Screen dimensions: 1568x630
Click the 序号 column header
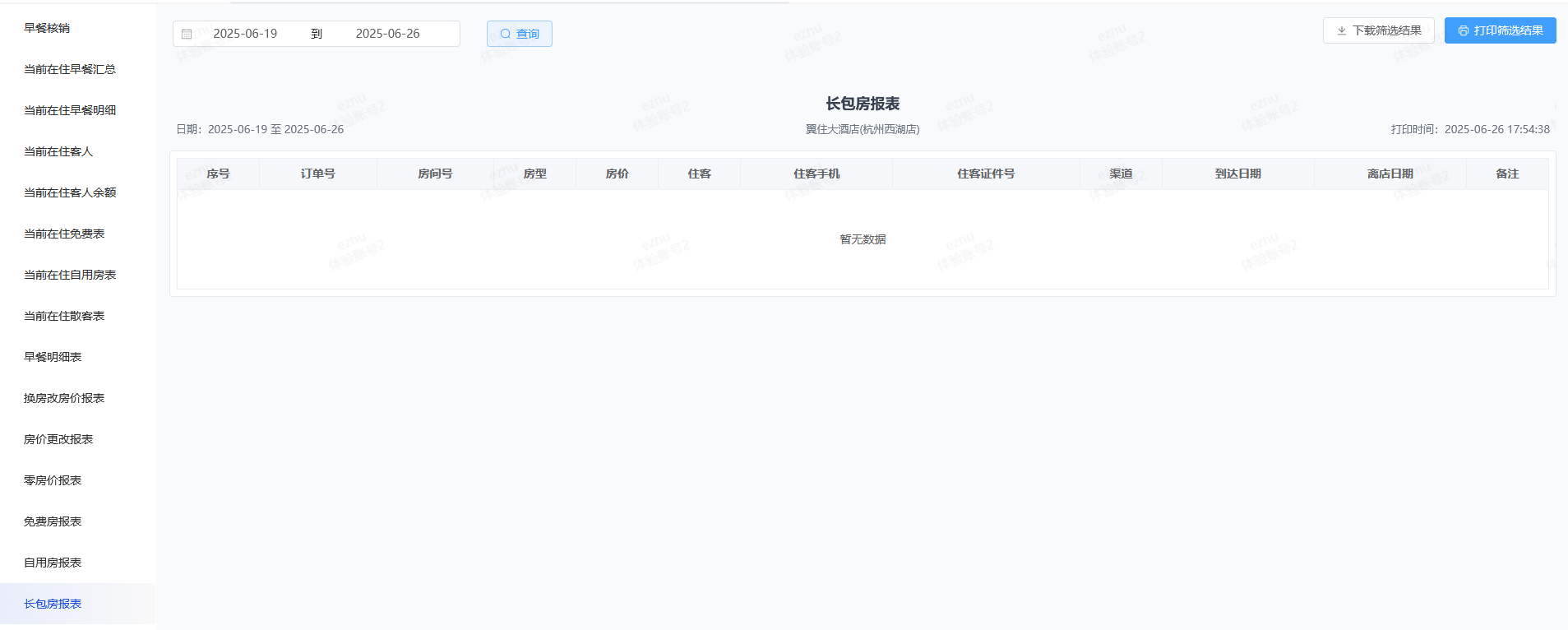point(218,174)
